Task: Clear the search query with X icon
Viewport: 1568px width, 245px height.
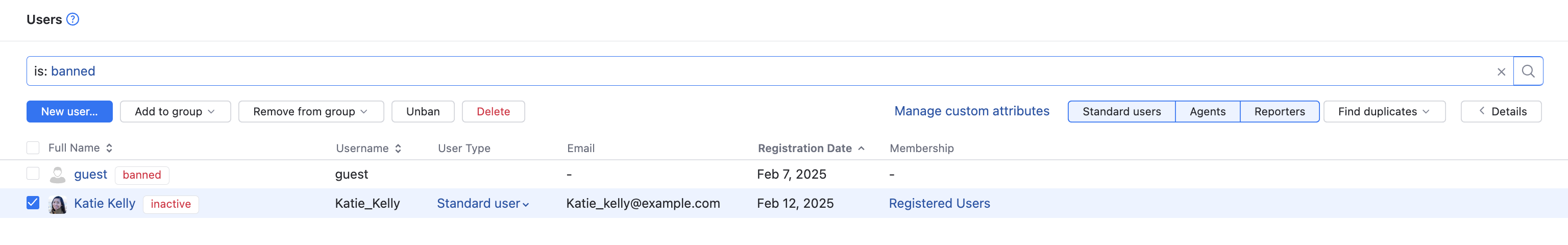Action: [x=1501, y=72]
